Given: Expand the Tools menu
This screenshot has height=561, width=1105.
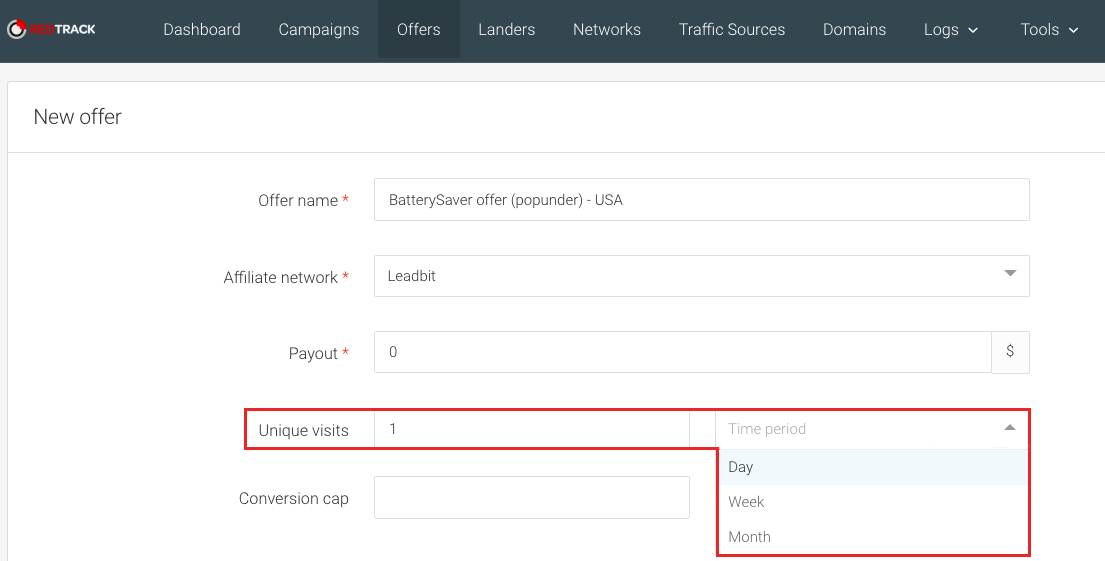Looking at the screenshot, I should pyautogui.click(x=1049, y=29).
